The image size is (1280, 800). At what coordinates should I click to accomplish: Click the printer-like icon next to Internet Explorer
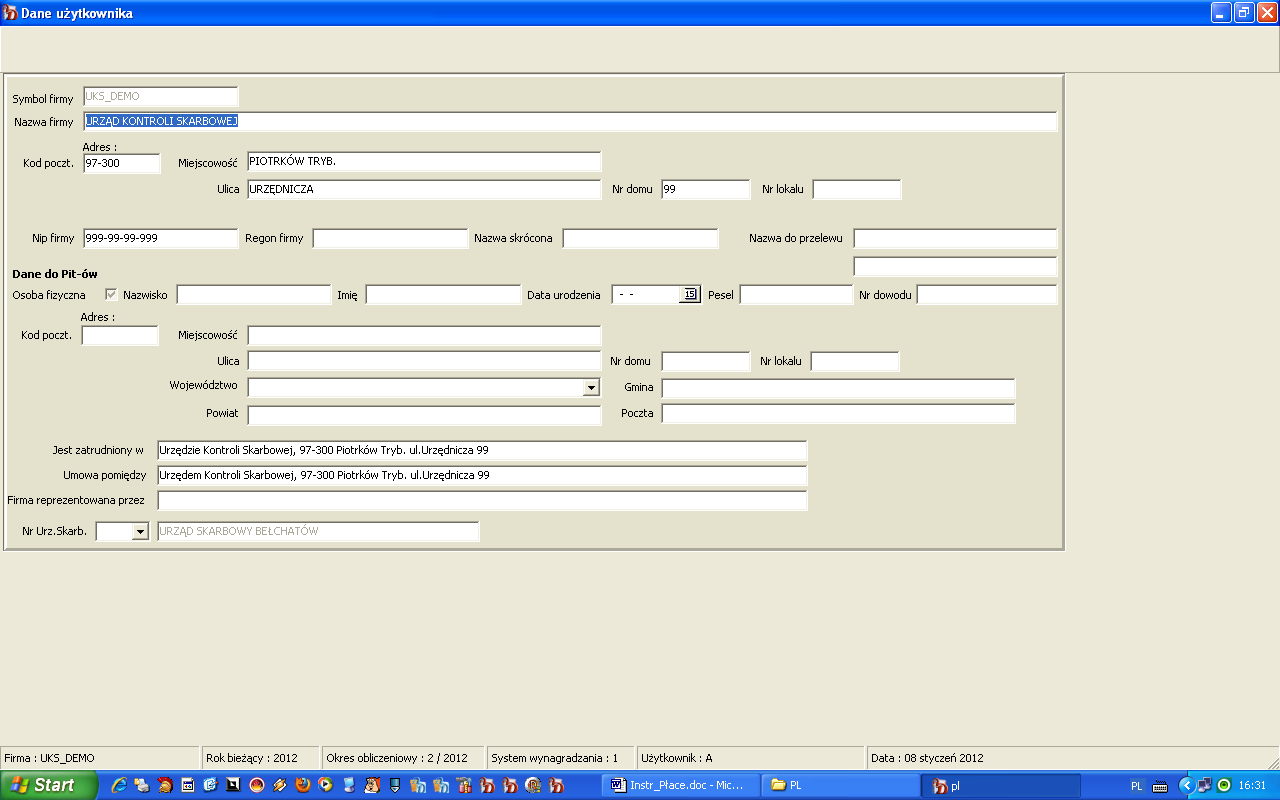[x=141, y=786]
